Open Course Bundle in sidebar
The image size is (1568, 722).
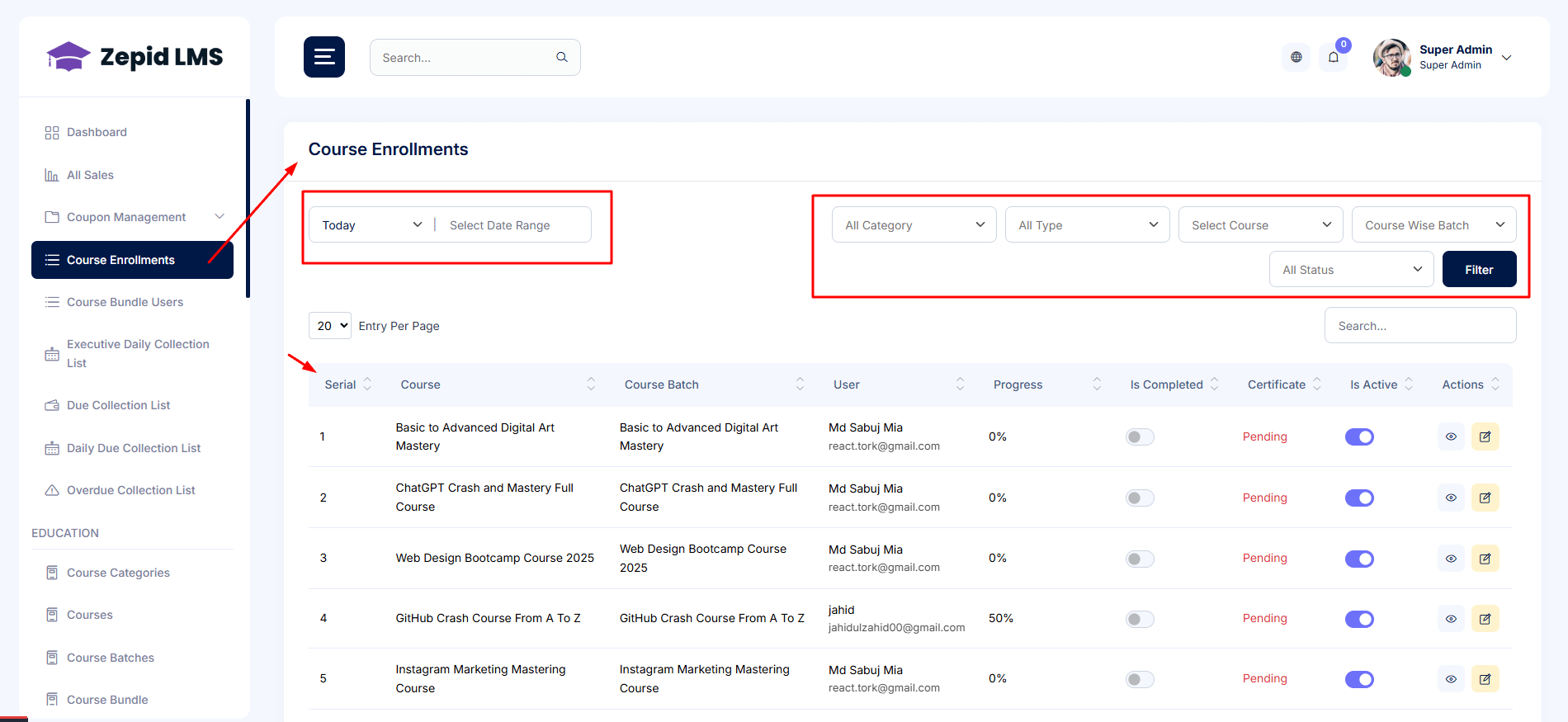(x=132, y=700)
